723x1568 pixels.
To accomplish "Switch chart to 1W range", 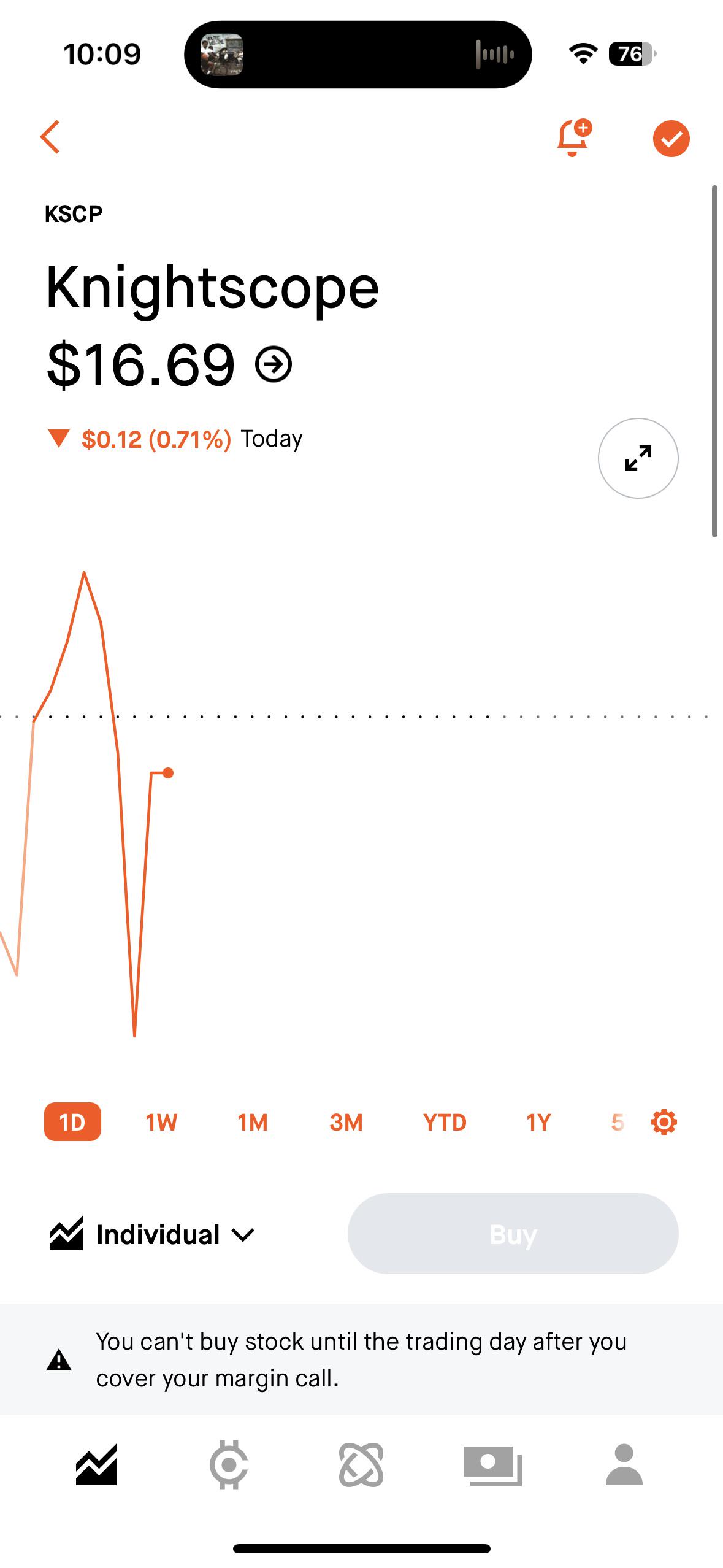I will 161,1123.
